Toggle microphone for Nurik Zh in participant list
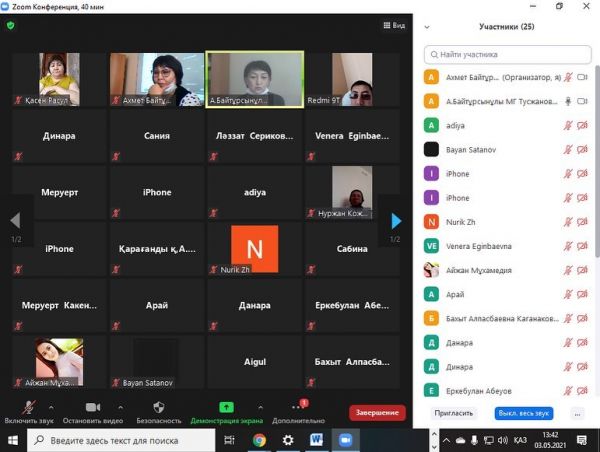The height and width of the screenshot is (452, 600). point(568,221)
